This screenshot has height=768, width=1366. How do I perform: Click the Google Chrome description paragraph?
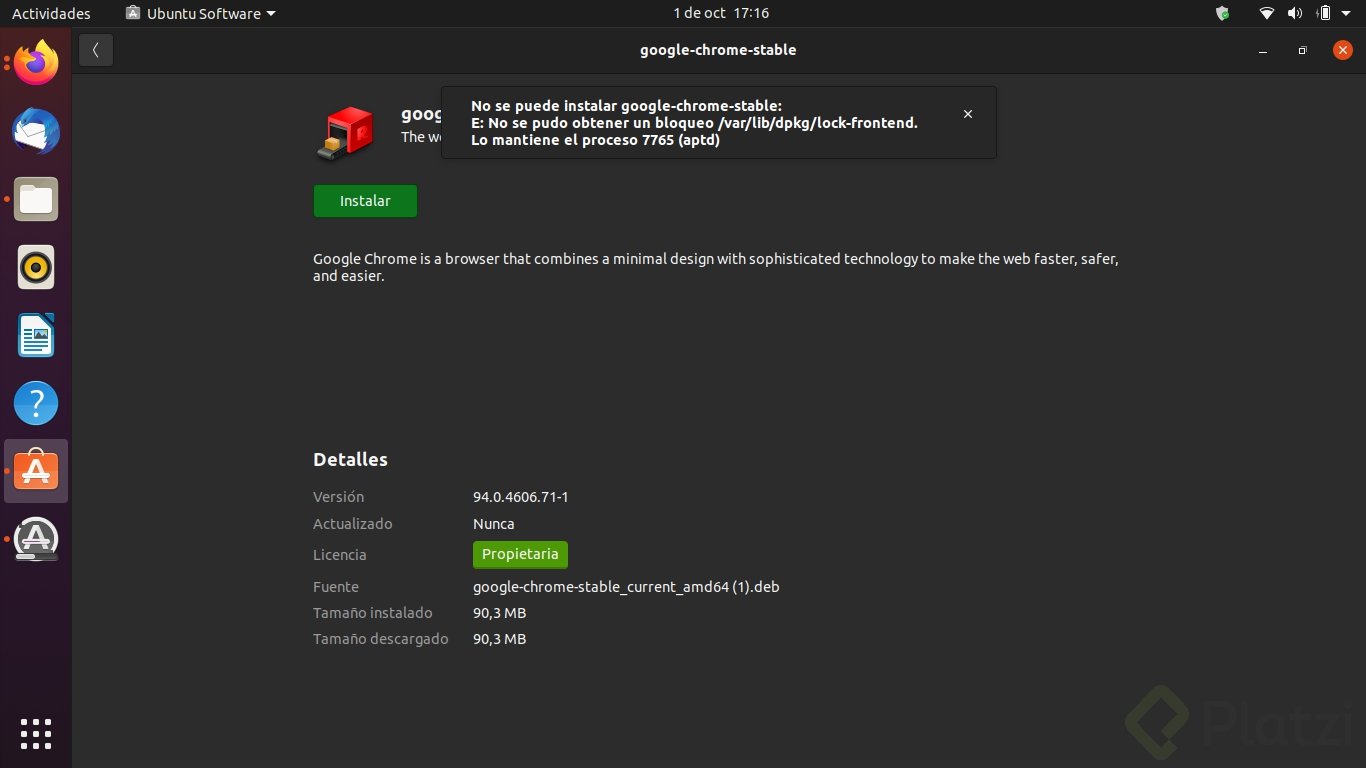point(716,267)
